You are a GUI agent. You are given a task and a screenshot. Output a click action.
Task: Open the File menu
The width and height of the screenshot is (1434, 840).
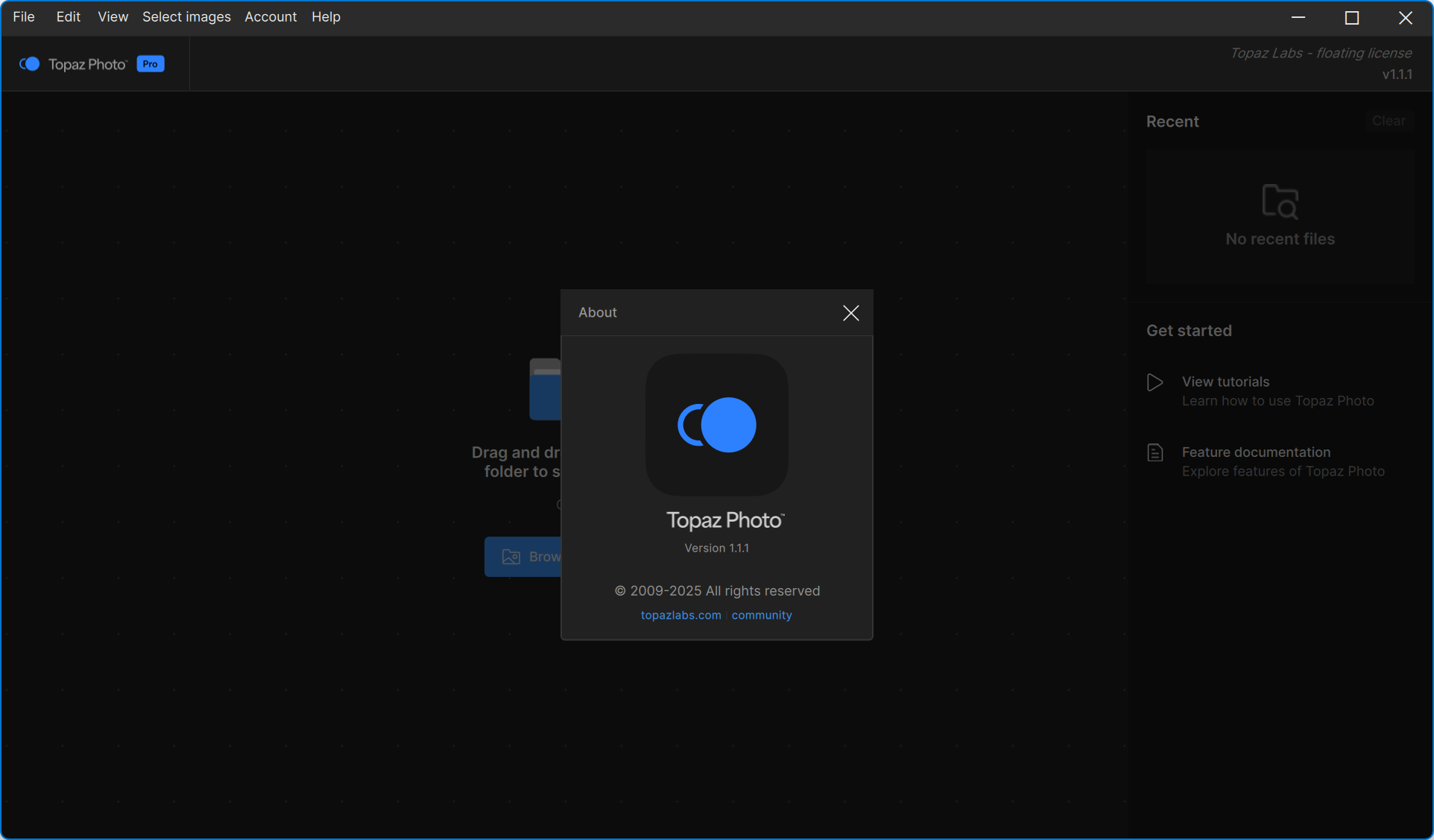coord(24,16)
